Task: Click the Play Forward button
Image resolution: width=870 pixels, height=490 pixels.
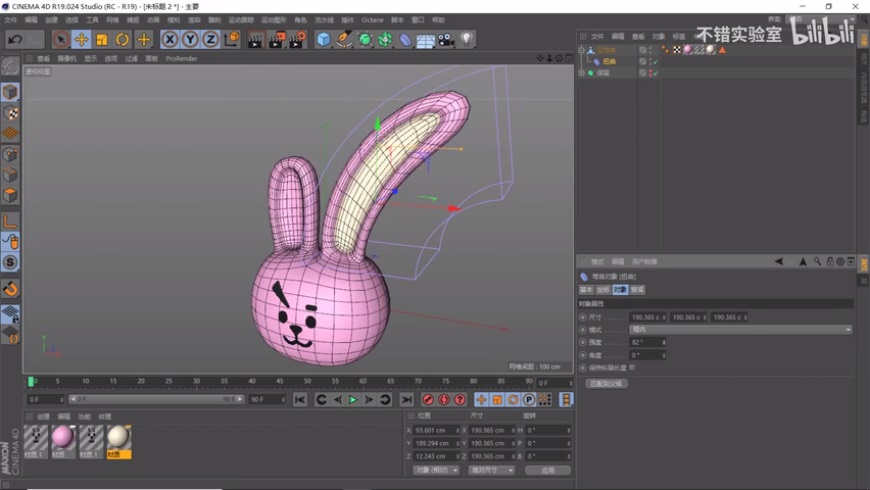Action: click(353, 400)
